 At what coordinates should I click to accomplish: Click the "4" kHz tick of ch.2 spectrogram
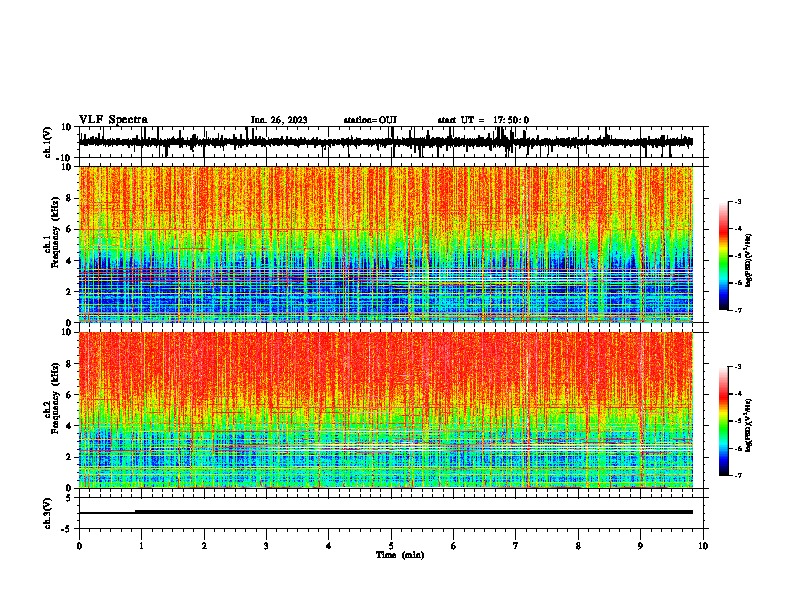pos(70,426)
